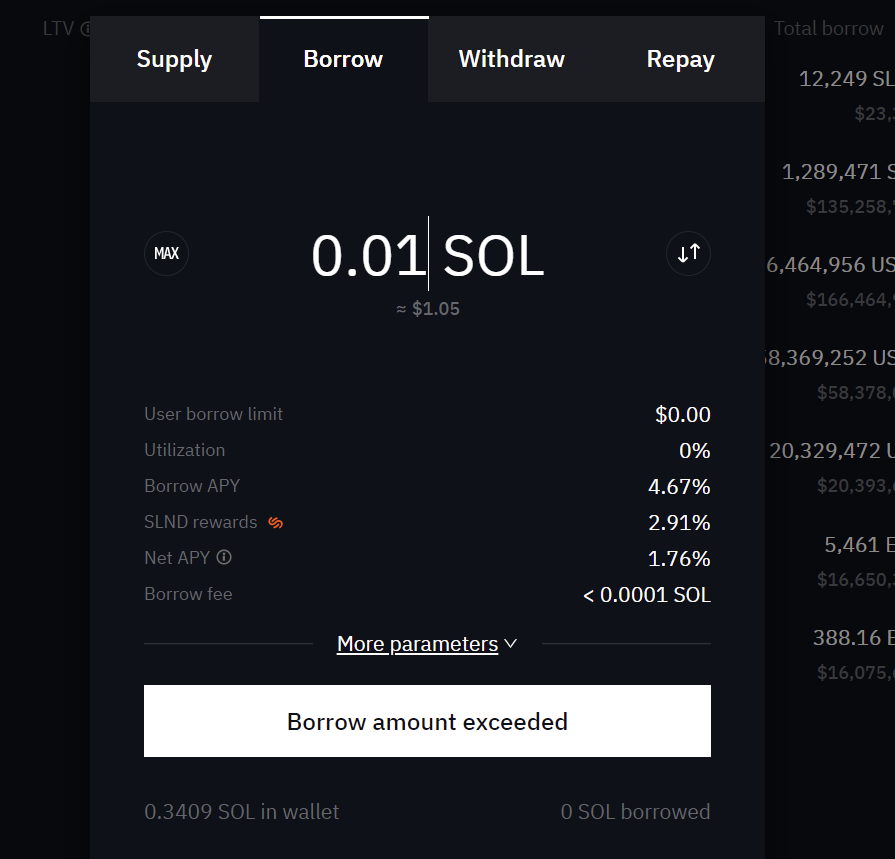The width and height of the screenshot is (895, 859).
Task: Click the info icon next to LTV
Action: [86, 29]
